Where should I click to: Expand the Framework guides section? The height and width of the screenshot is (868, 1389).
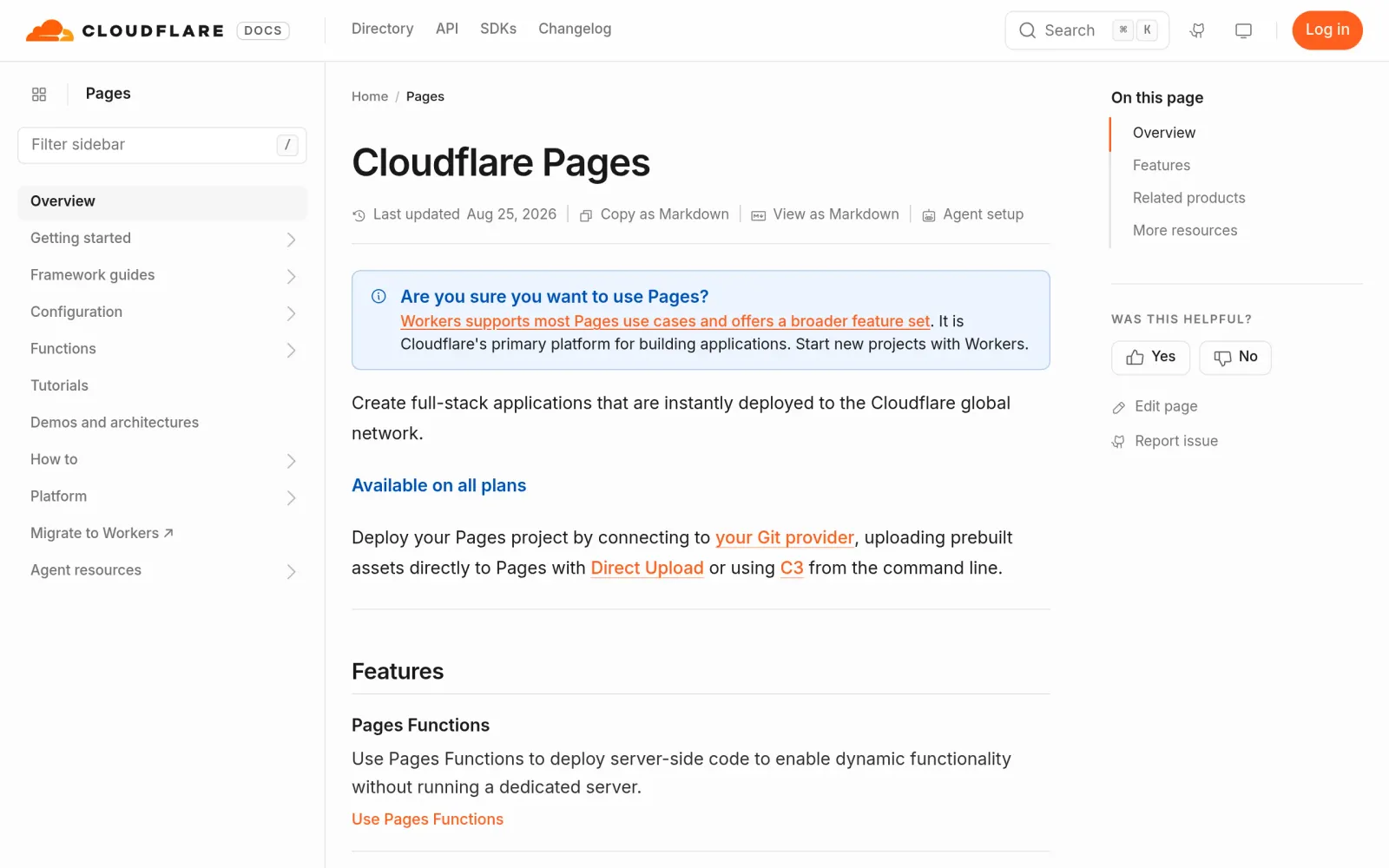pos(292,276)
